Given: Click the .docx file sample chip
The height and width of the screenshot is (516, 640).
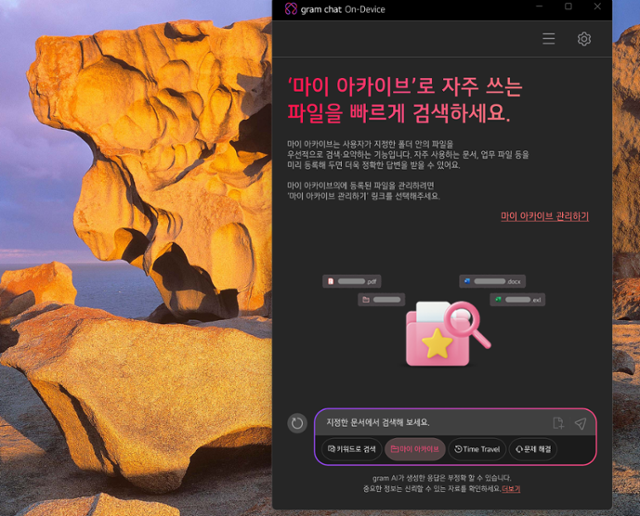Looking at the screenshot, I should tap(492, 281).
